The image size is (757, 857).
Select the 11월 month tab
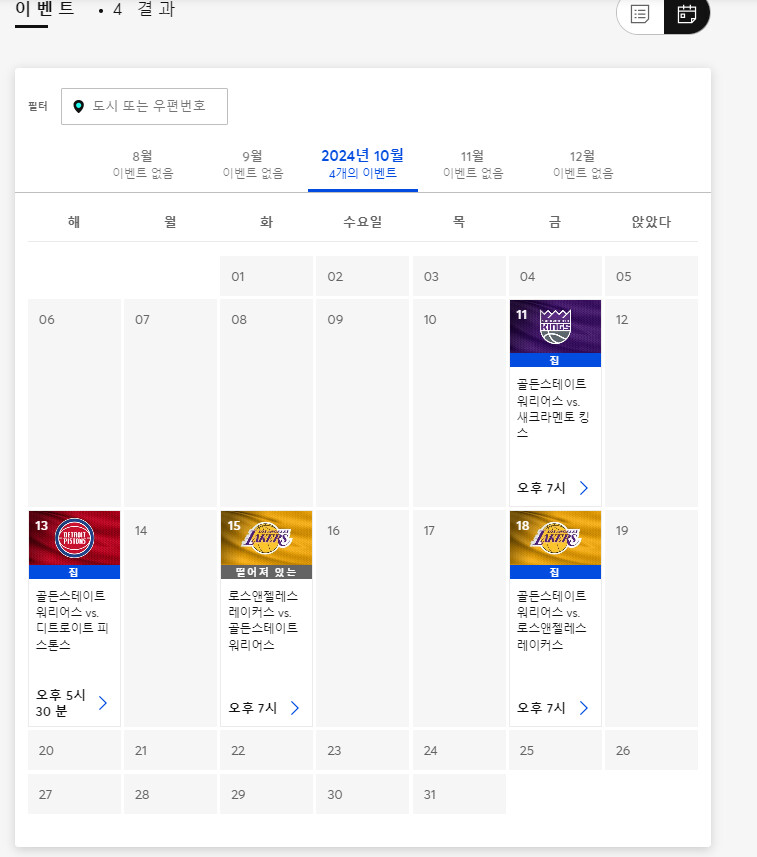[x=473, y=165]
